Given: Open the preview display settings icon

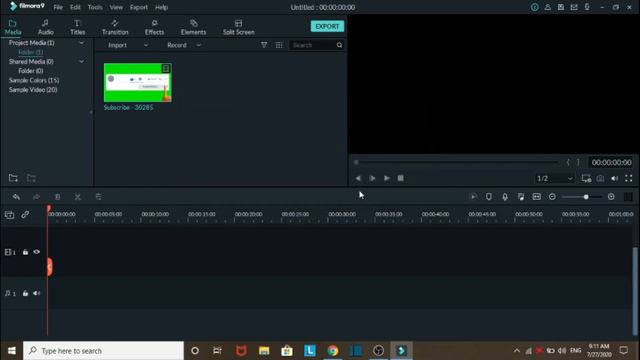Looking at the screenshot, I should [586, 178].
